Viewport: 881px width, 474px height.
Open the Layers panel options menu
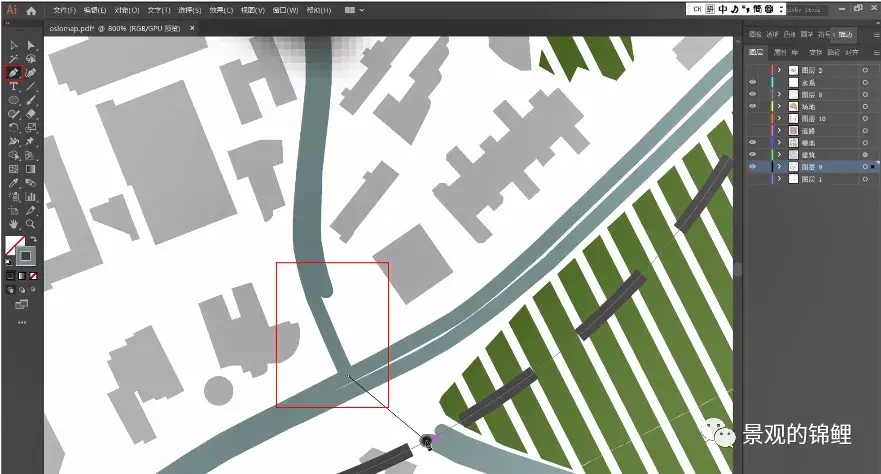pos(875,53)
